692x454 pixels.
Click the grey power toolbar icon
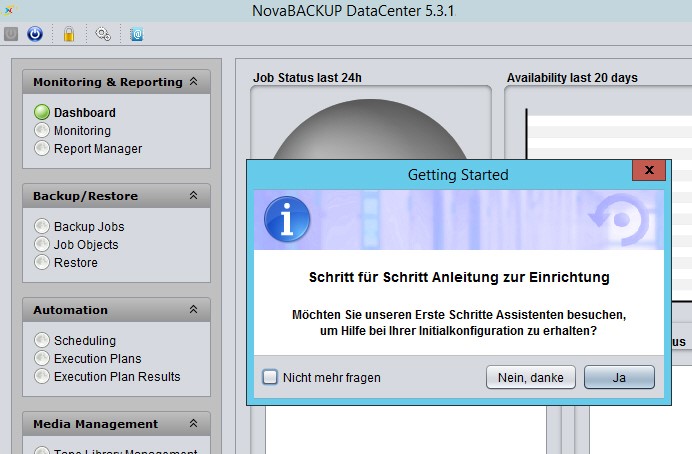click(11, 34)
